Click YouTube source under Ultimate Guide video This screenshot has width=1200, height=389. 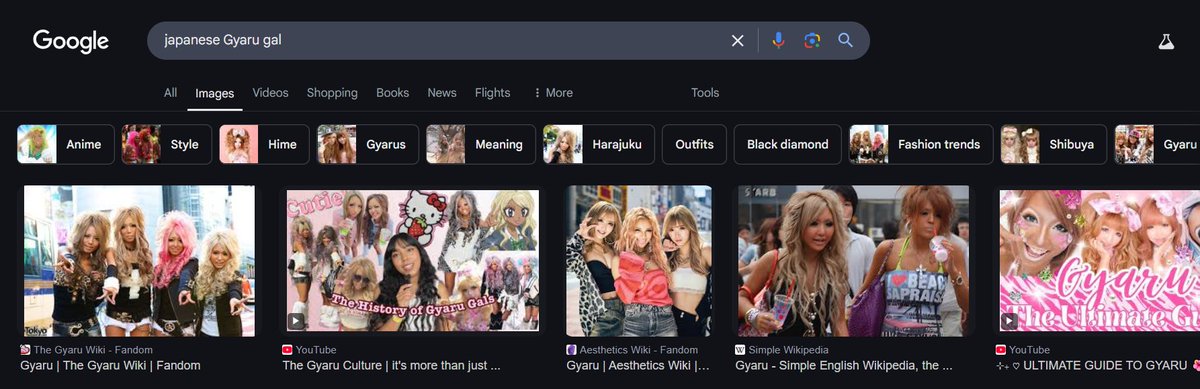pos(1030,350)
